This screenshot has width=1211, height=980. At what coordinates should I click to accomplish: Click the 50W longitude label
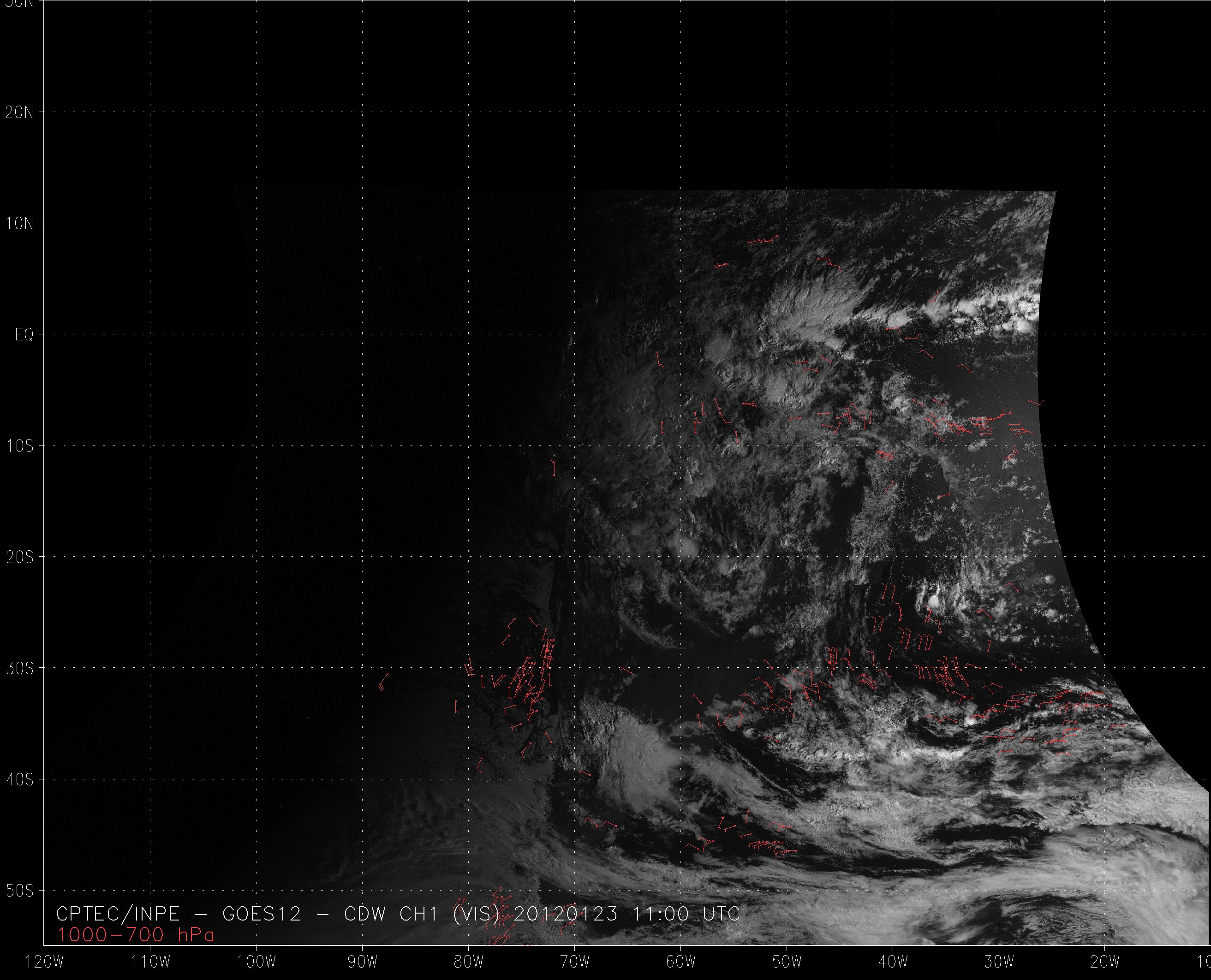tap(787, 962)
